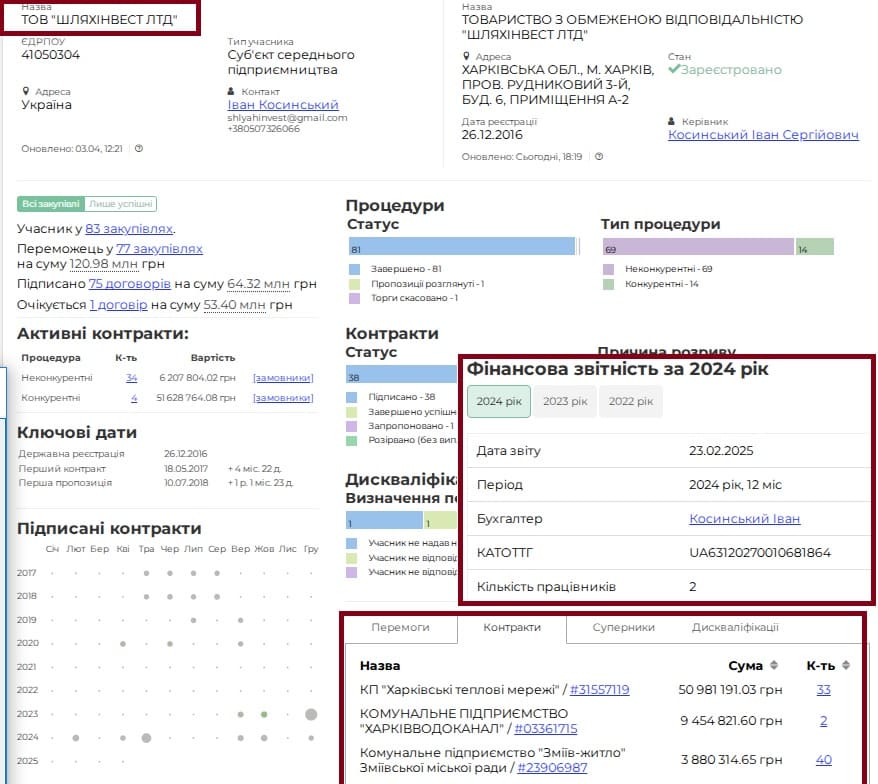Click the blue 'Завершено - 81' status bar
The height and width of the screenshot is (784, 878).
[x=462, y=247]
